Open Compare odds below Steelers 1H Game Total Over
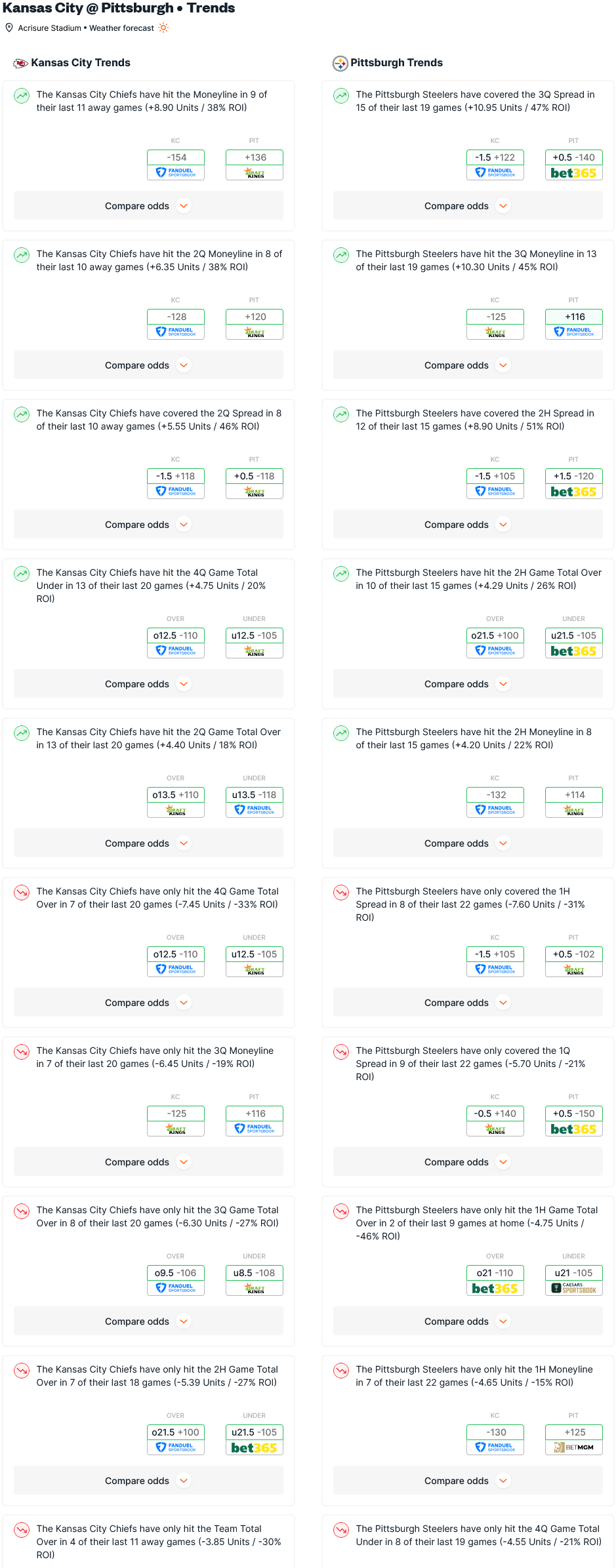 (x=468, y=1321)
